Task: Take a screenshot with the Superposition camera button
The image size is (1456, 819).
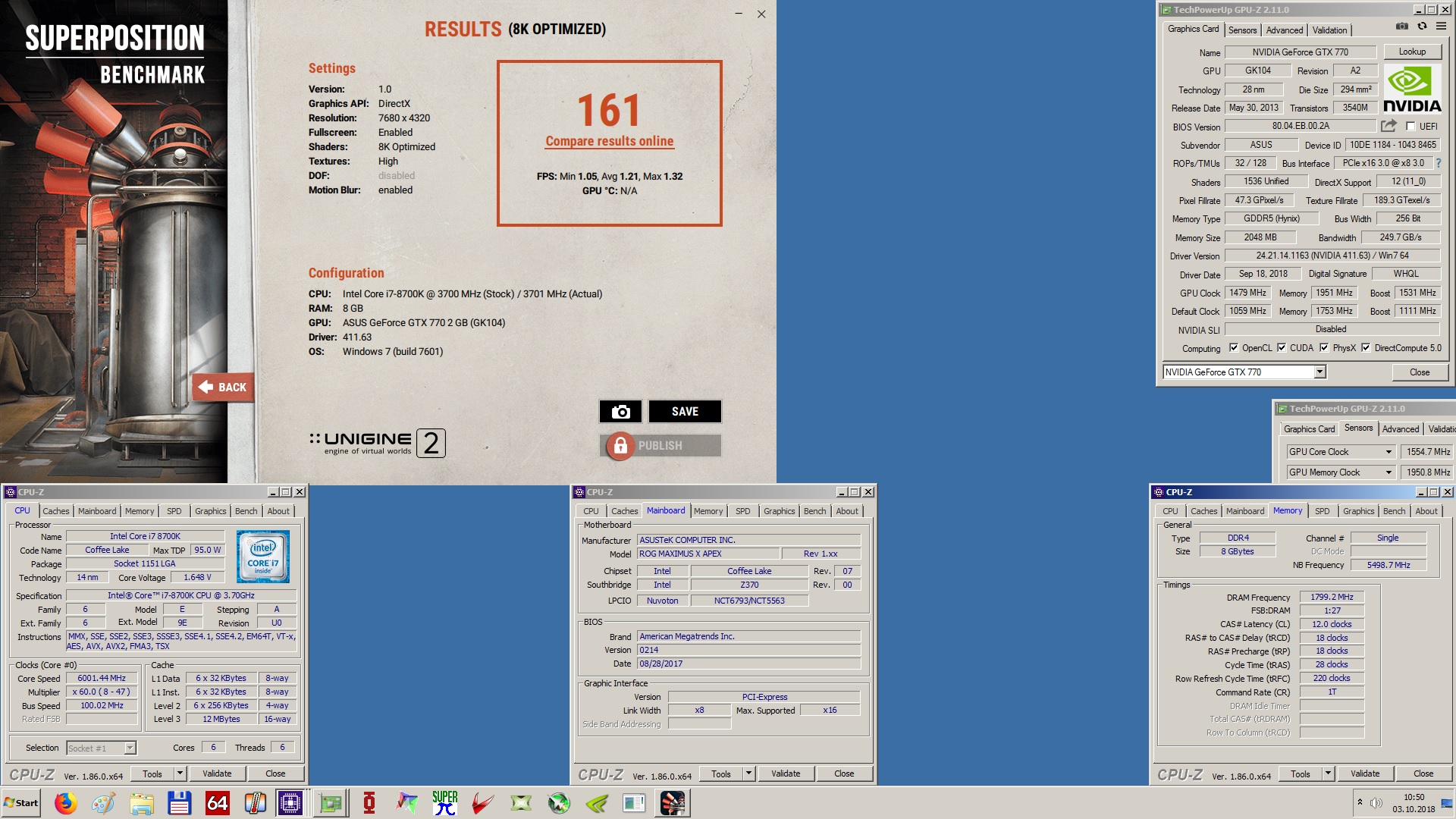Action: [x=620, y=411]
